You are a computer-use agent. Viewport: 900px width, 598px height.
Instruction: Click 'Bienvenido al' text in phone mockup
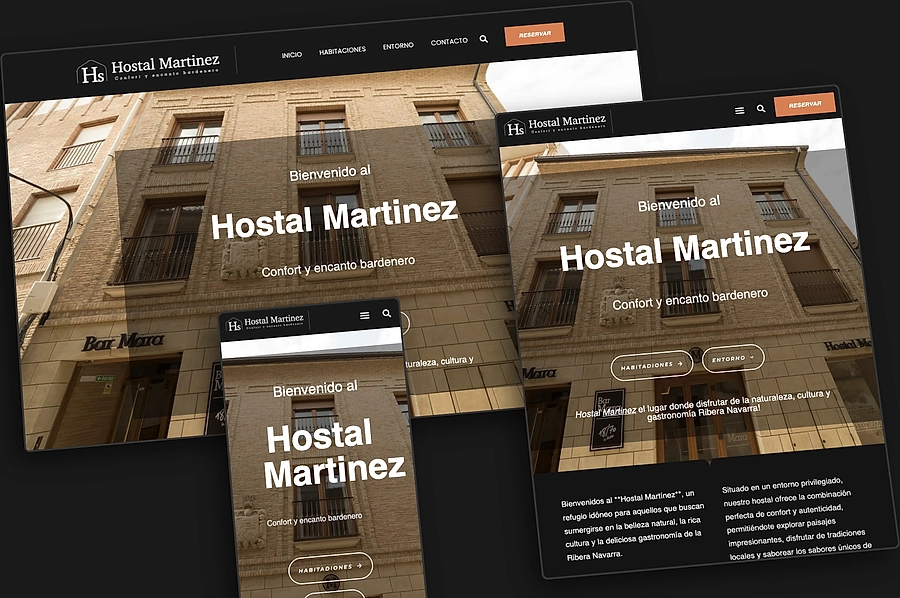click(x=315, y=389)
